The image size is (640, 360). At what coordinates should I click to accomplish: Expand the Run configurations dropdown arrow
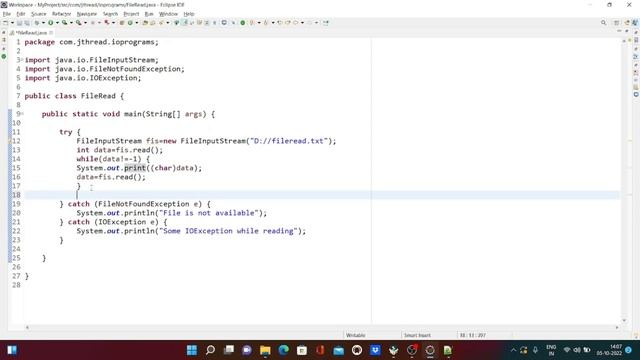click(57, 23)
